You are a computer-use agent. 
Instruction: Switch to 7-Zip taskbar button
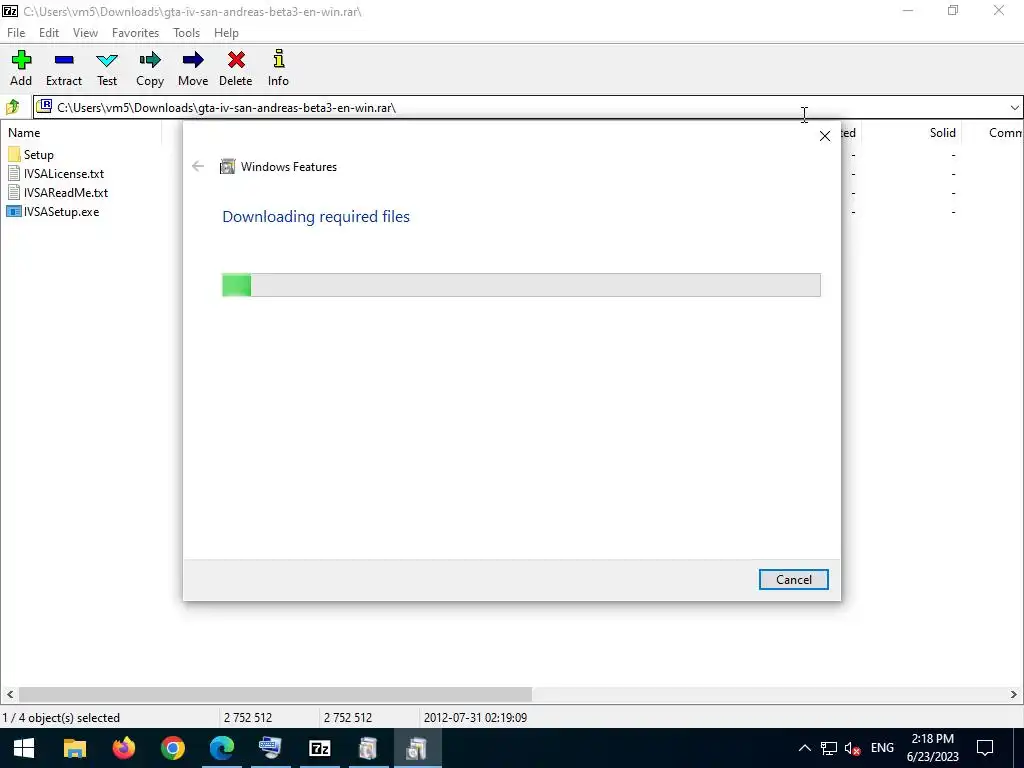(319, 748)
